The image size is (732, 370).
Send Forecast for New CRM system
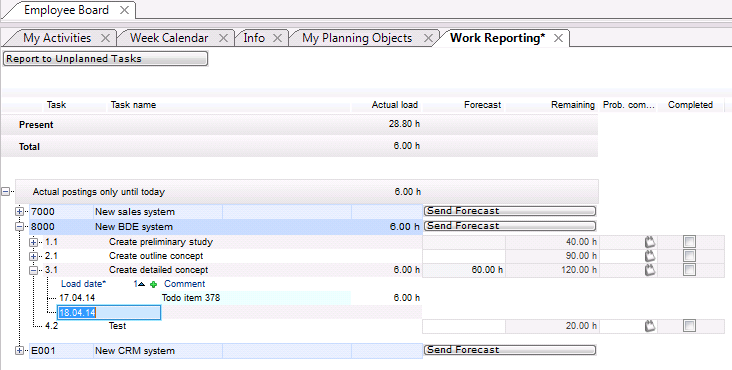[510, 350]
